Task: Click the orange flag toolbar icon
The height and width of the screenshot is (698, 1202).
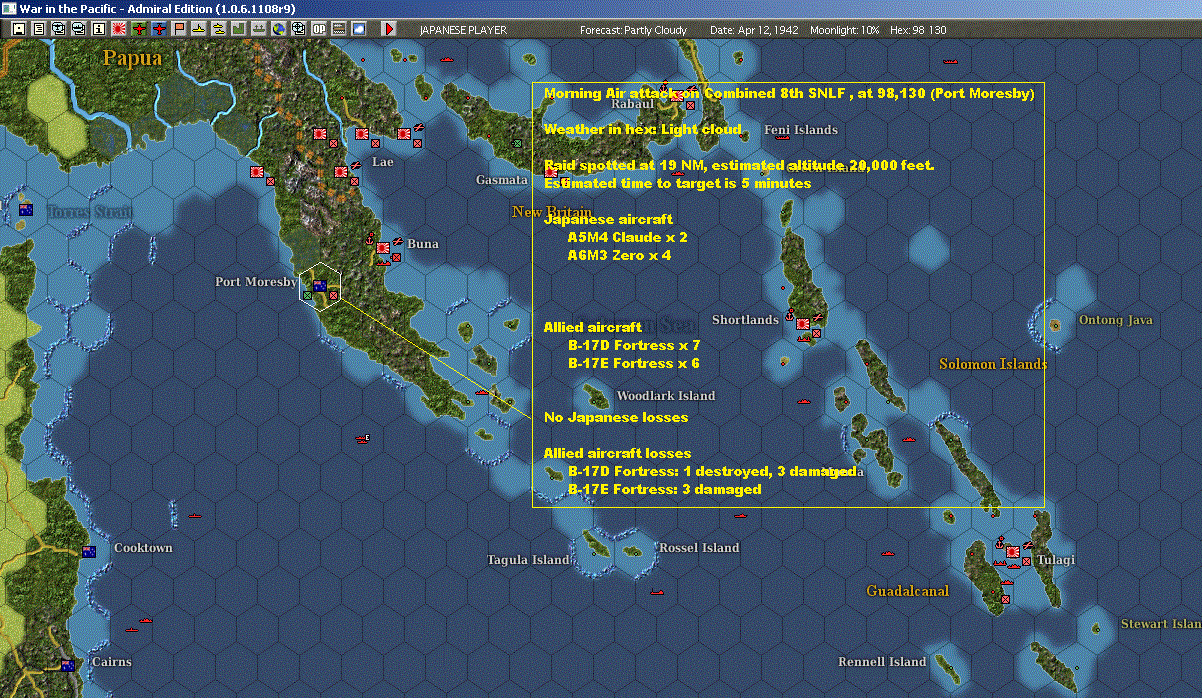Action: click(179, 29)
